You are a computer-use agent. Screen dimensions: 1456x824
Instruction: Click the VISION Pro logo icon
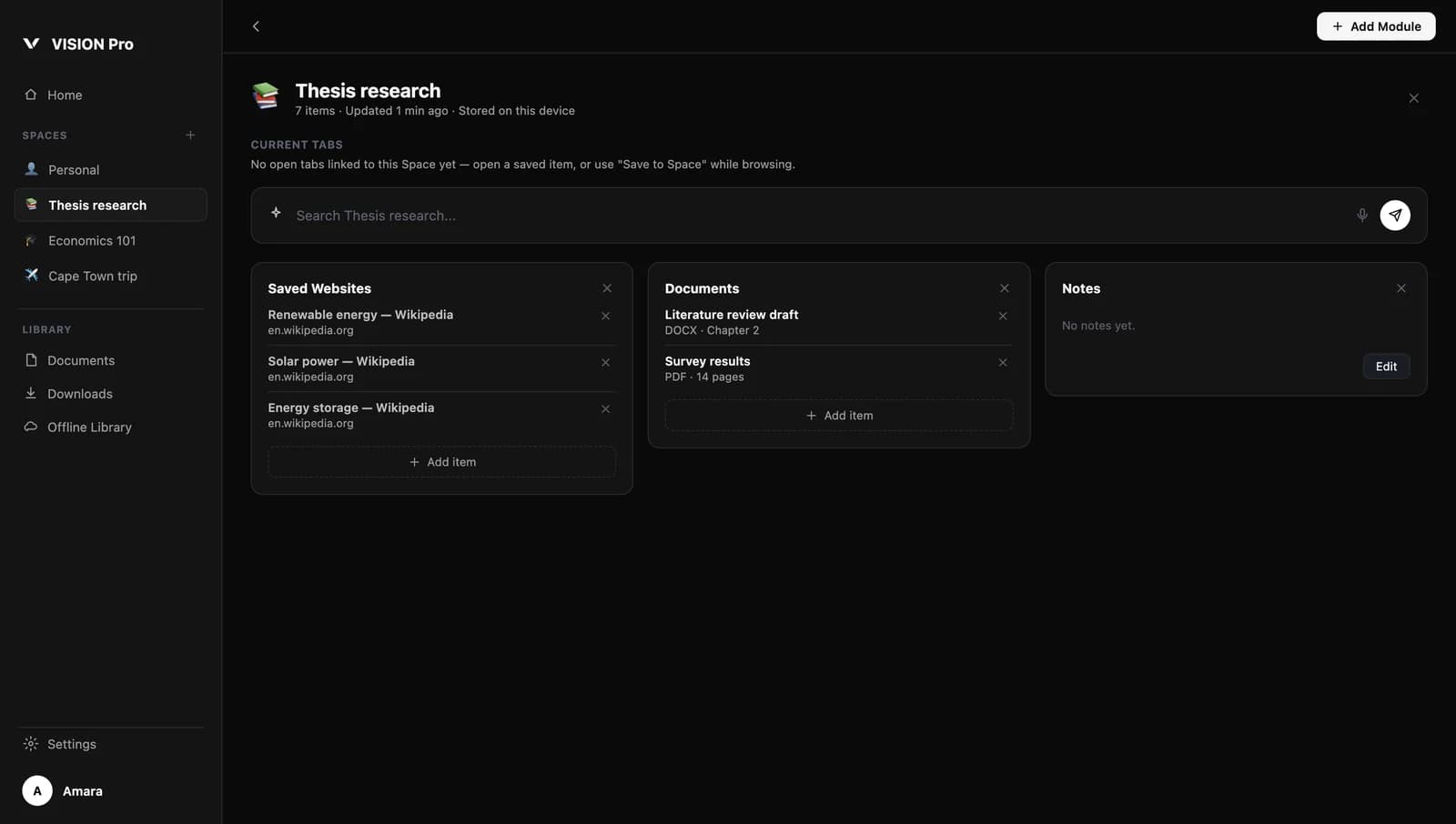(x=31, y=44)
